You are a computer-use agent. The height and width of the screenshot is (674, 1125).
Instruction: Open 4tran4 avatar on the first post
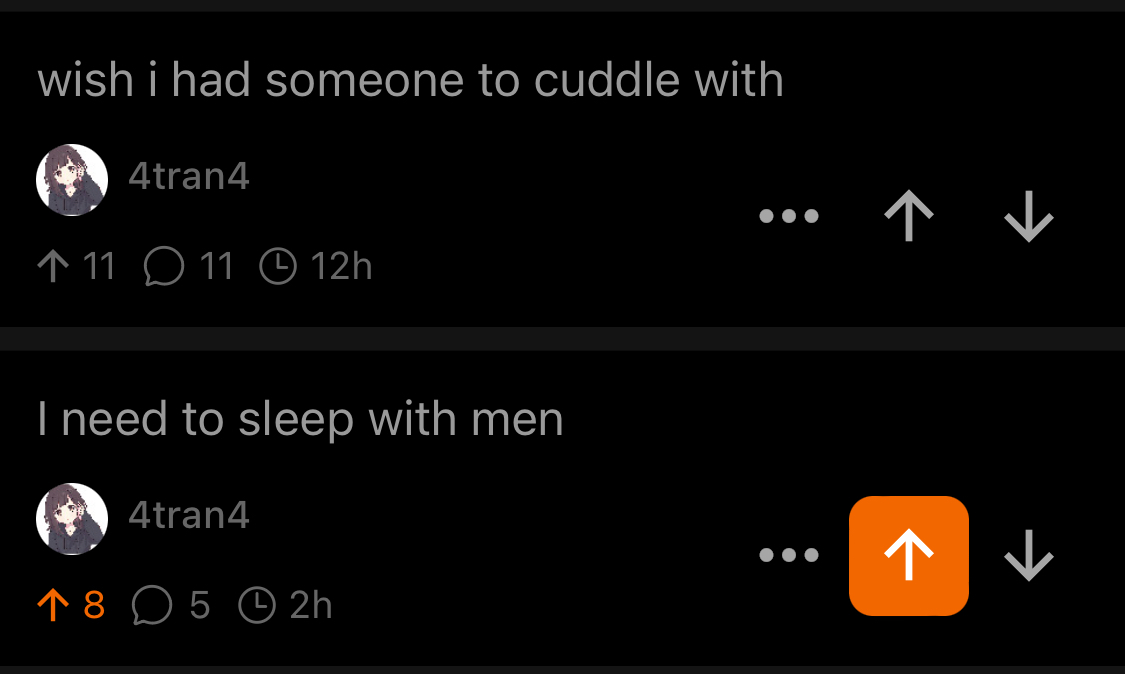pos(72,179)
